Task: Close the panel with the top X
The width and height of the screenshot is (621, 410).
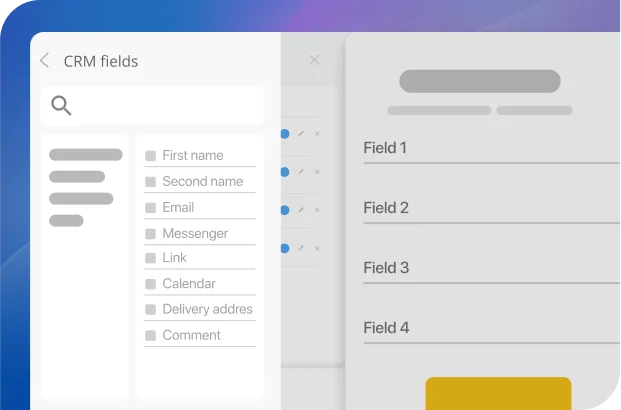Action: (314, 60)
